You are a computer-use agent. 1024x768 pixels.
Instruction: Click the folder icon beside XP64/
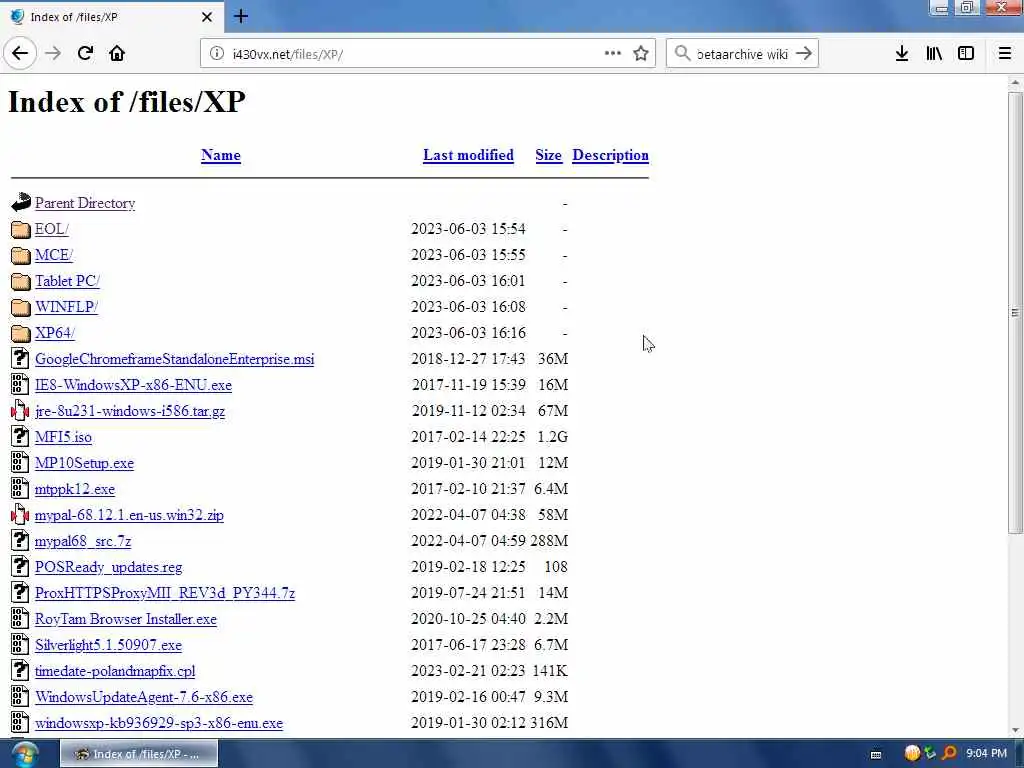(x=20, y=333)
